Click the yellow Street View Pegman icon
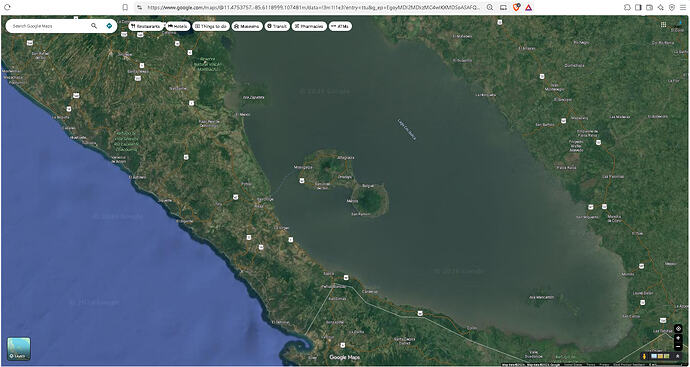 pos(644,356)
